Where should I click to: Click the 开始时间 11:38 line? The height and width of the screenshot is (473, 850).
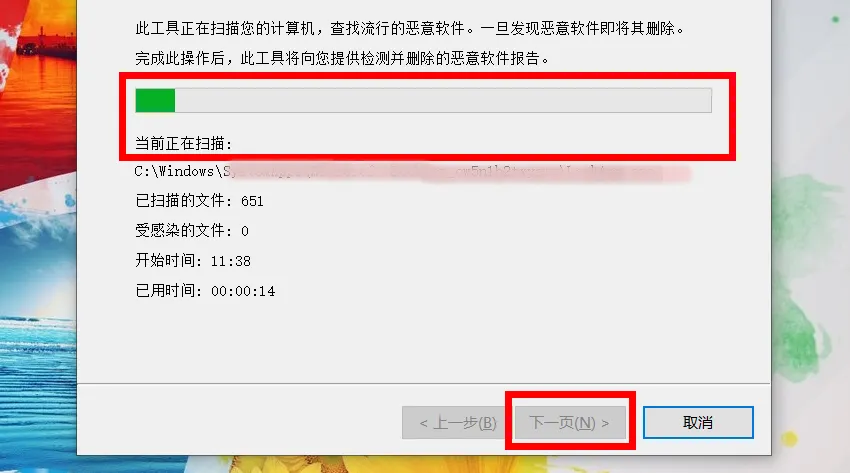192,261
